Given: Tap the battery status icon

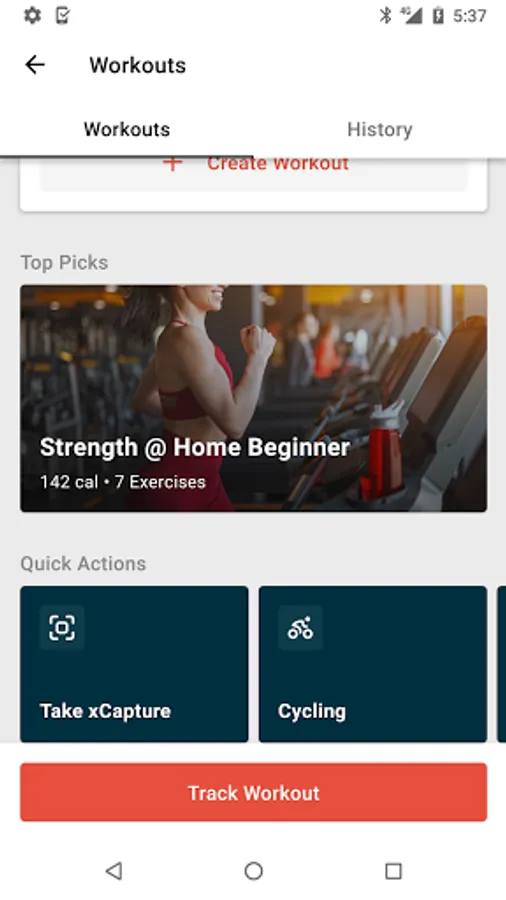Looking at the screenshot, I should [x=438, y=15].
